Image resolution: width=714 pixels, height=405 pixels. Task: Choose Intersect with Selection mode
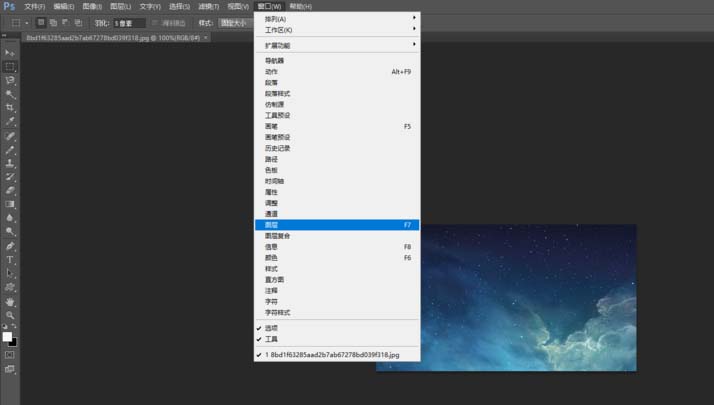[x=78, y=22]
